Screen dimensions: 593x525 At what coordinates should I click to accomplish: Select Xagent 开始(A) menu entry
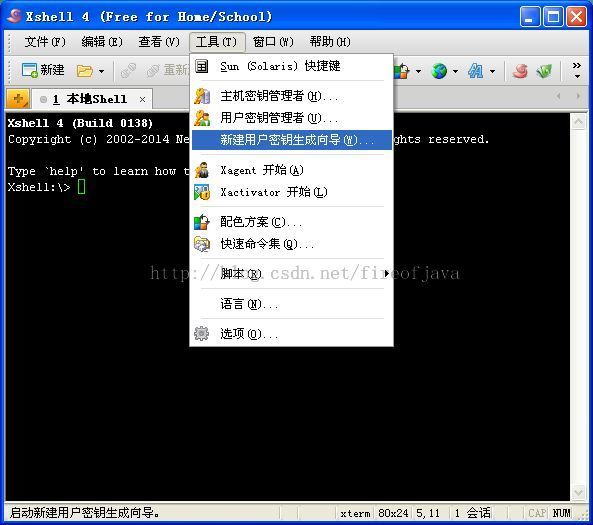point(291,170)
